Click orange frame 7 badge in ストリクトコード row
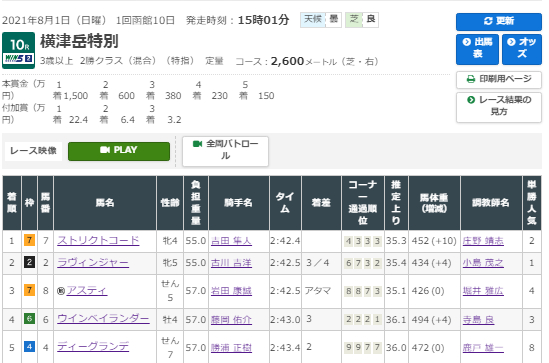Image resolution: width=549 pixels, height=363 pixels. [x=29, y=240]
